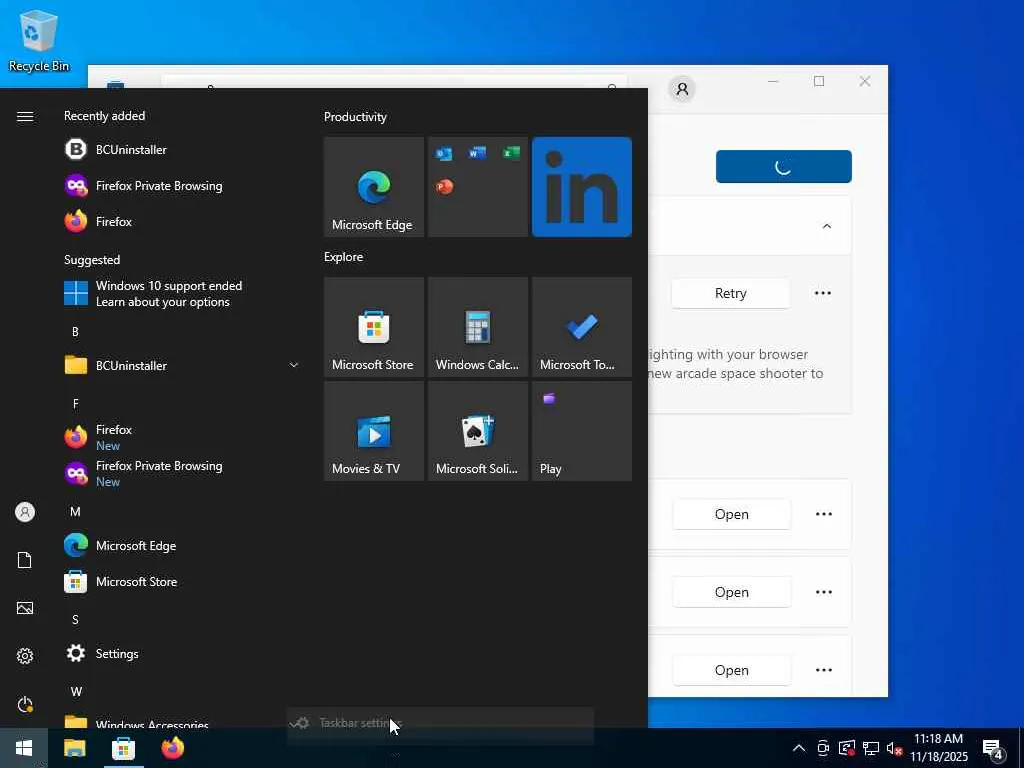Click Windows 10 support ended suggestion
The image size is (1024, 768).
(x=183, y=293)
